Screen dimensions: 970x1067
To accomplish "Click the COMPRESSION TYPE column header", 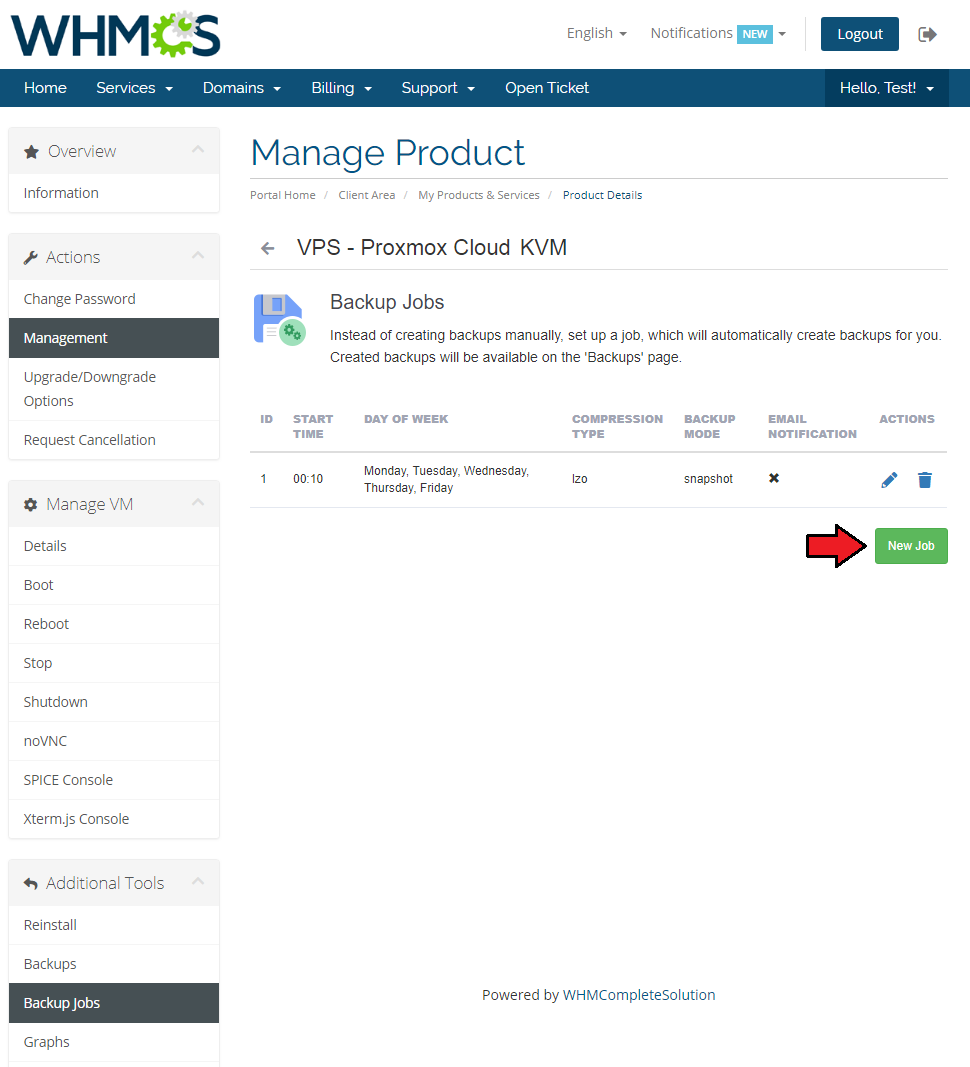I will [617, 427].
